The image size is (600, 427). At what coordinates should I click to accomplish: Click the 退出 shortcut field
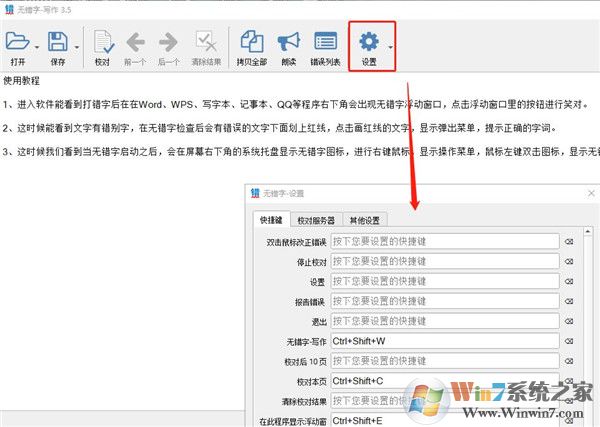coord(445,321)
